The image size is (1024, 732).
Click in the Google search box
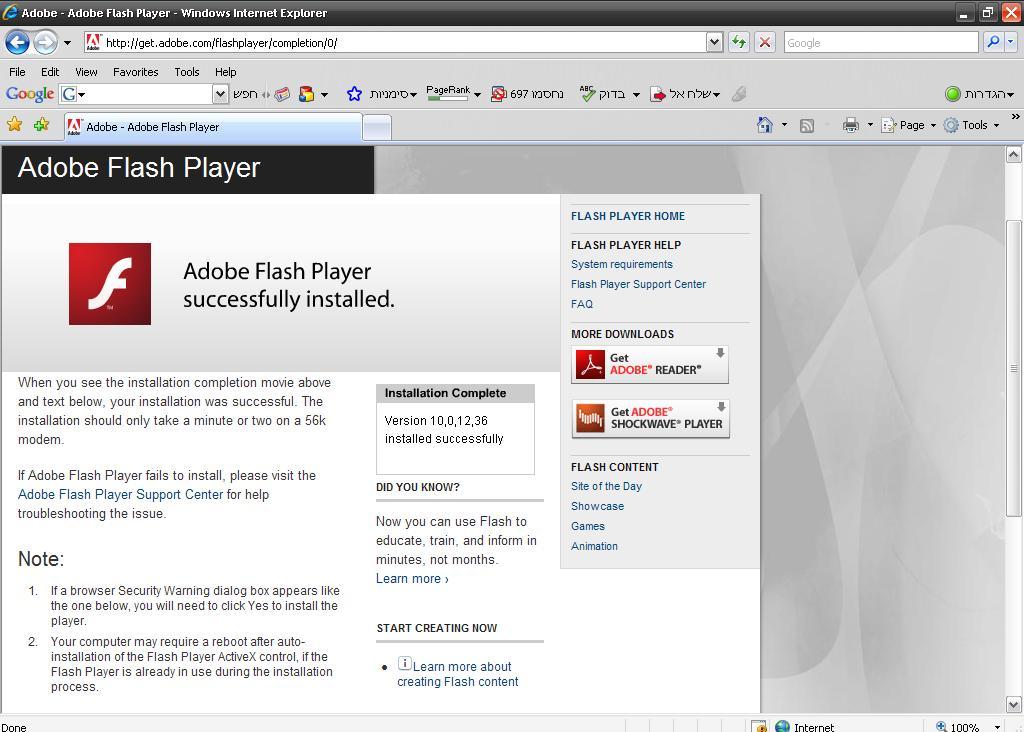(880, 42)
